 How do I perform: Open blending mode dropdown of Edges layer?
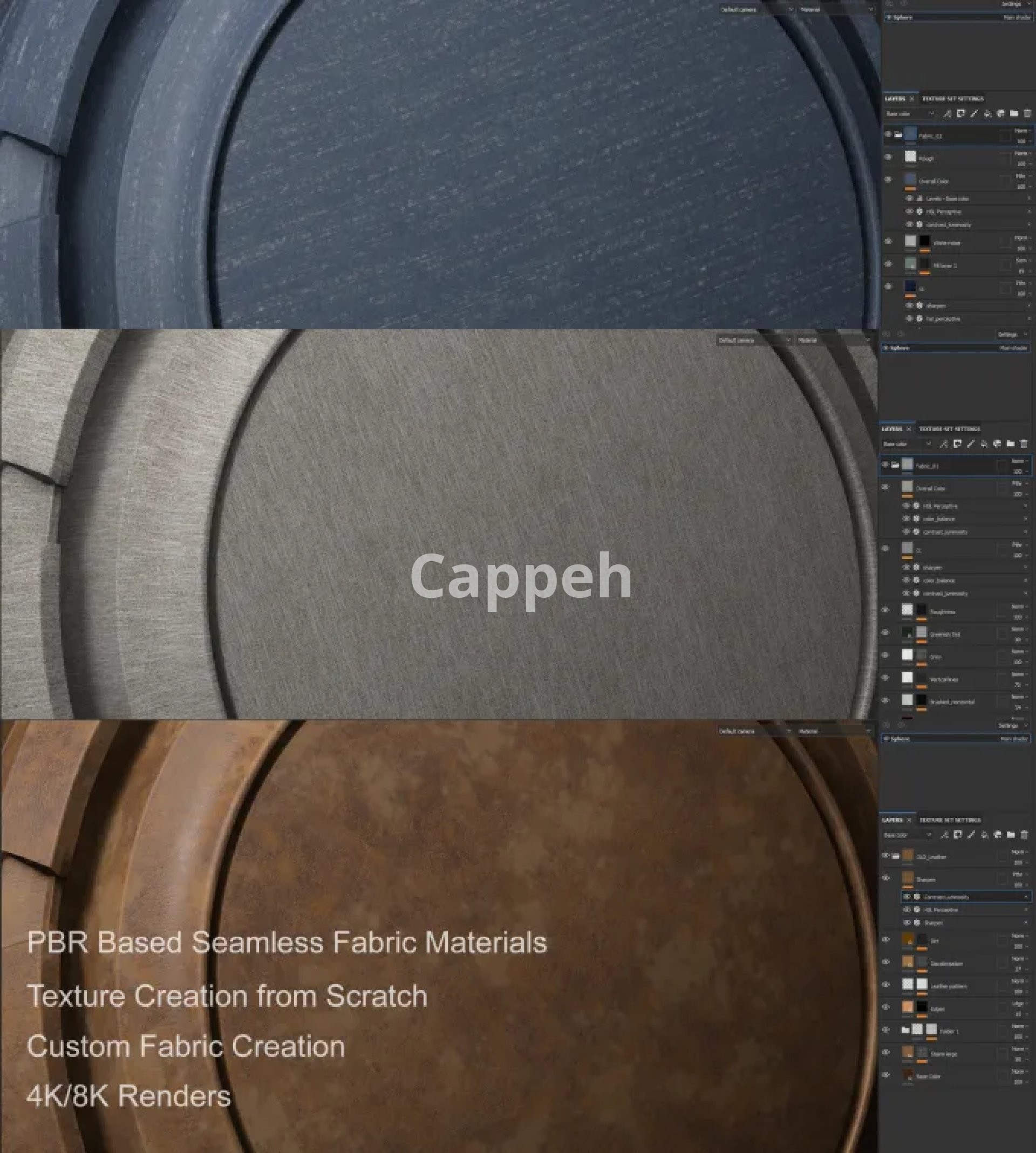point(1020,1004)
